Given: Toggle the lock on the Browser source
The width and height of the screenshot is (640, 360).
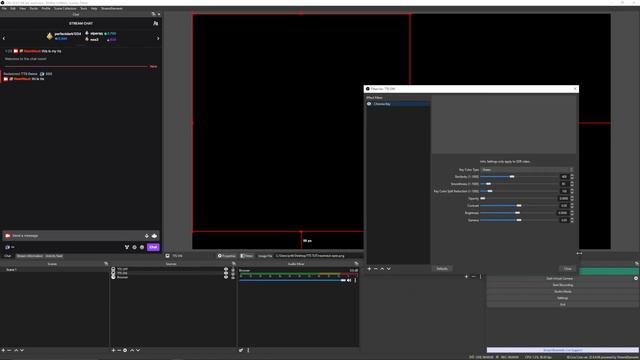Looking at the screenshot, I should [x=233, y=277].
